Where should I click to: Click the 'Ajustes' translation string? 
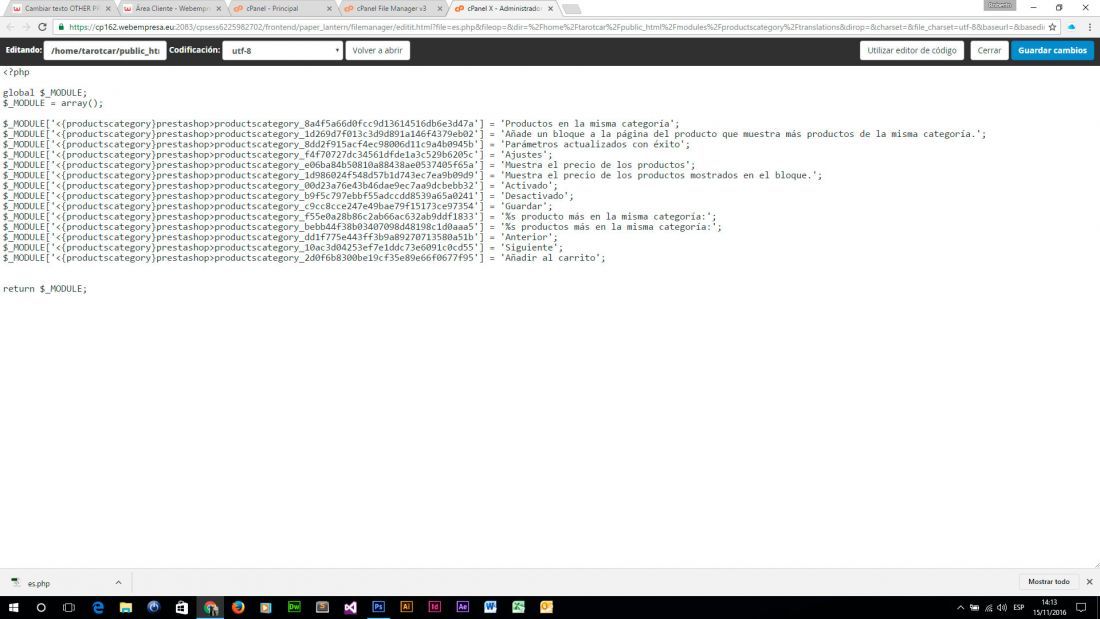point(525,154)
